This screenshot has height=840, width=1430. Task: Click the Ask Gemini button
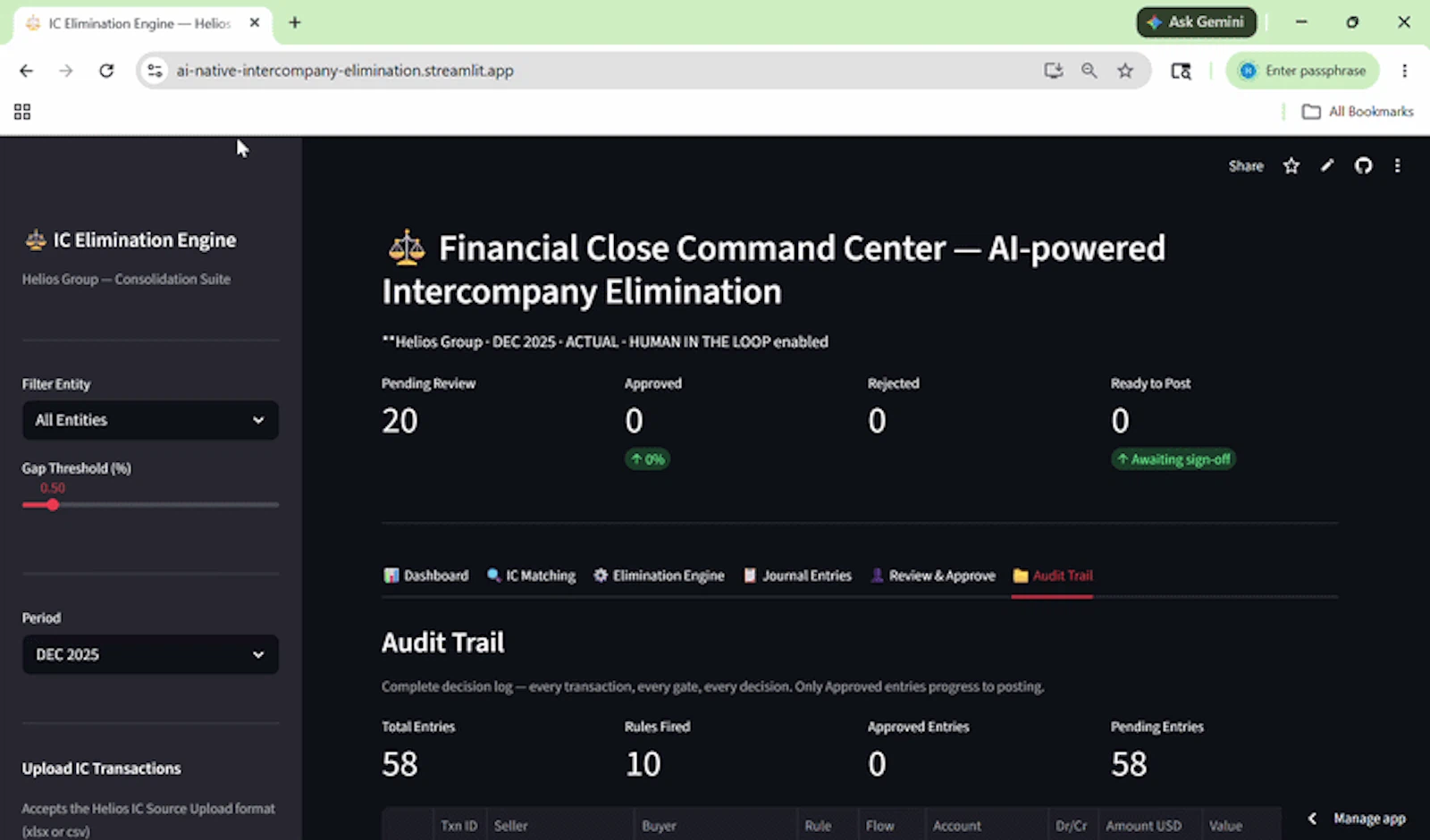[1196, 22]
